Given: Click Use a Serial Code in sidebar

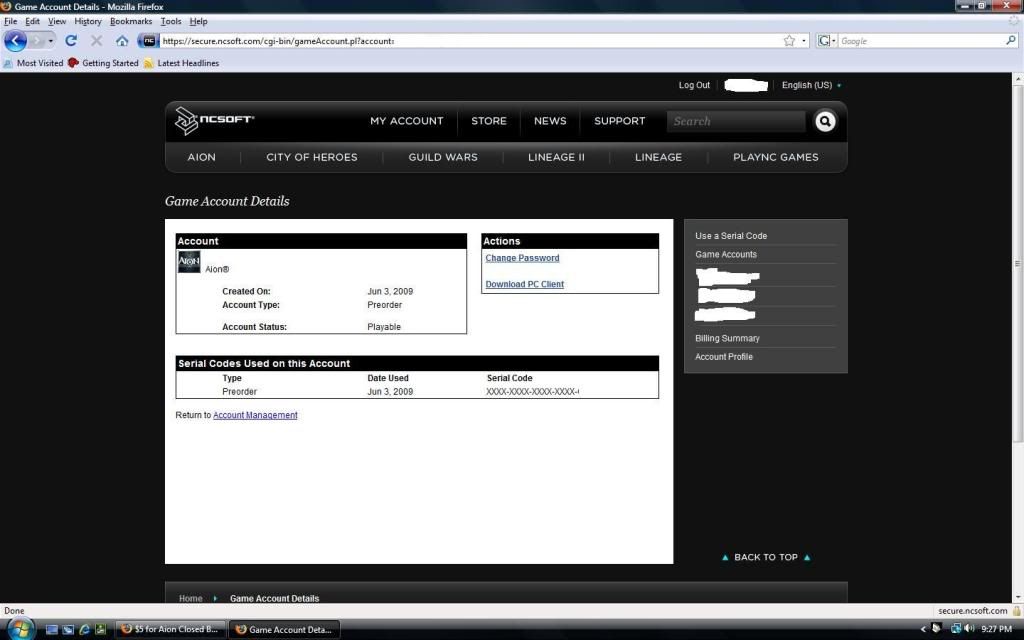Looking at the screenshot, I should pos(731,236).
